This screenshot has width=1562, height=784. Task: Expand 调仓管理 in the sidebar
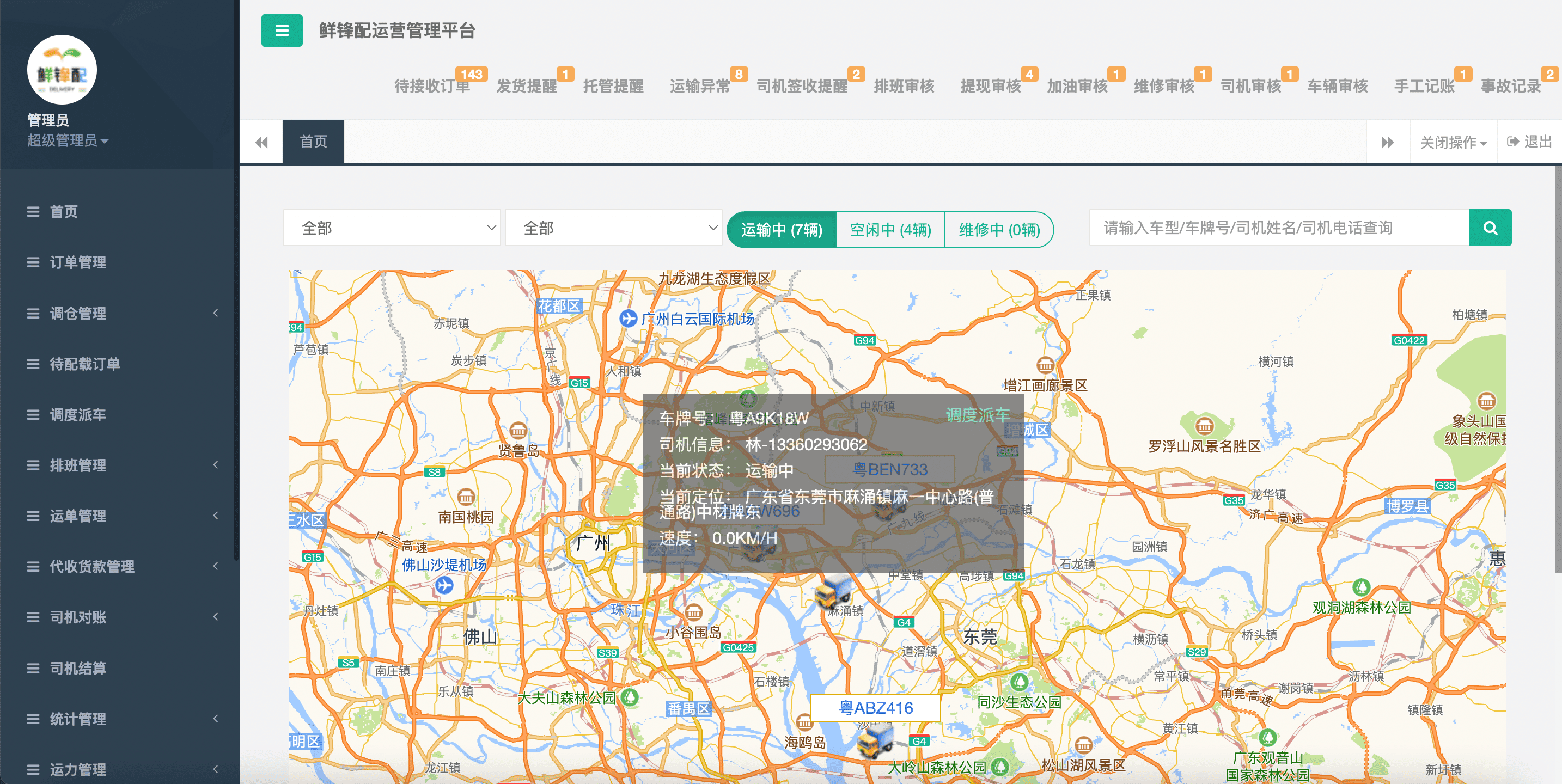point(119,314)
